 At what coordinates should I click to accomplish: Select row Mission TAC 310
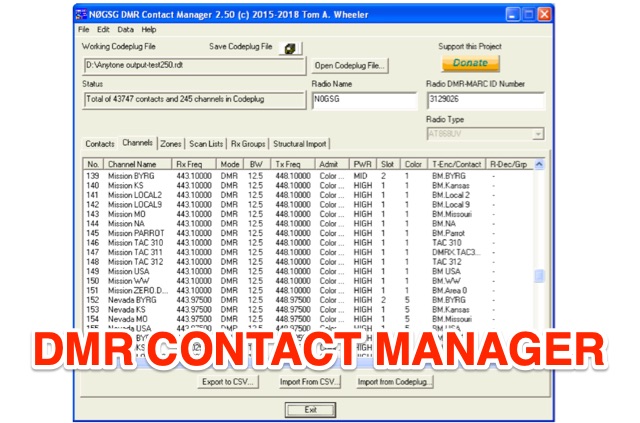click(x=308, y=243)
